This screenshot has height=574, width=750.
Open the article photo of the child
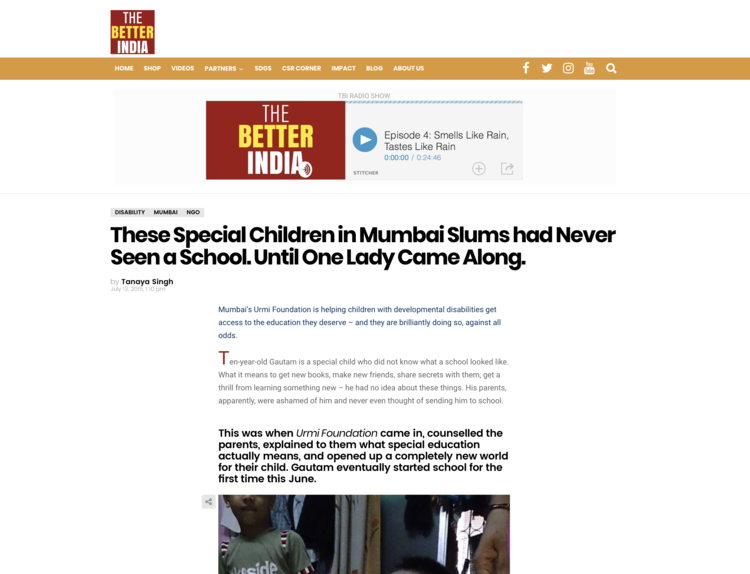pyautogui.click(x=364, y=534)
